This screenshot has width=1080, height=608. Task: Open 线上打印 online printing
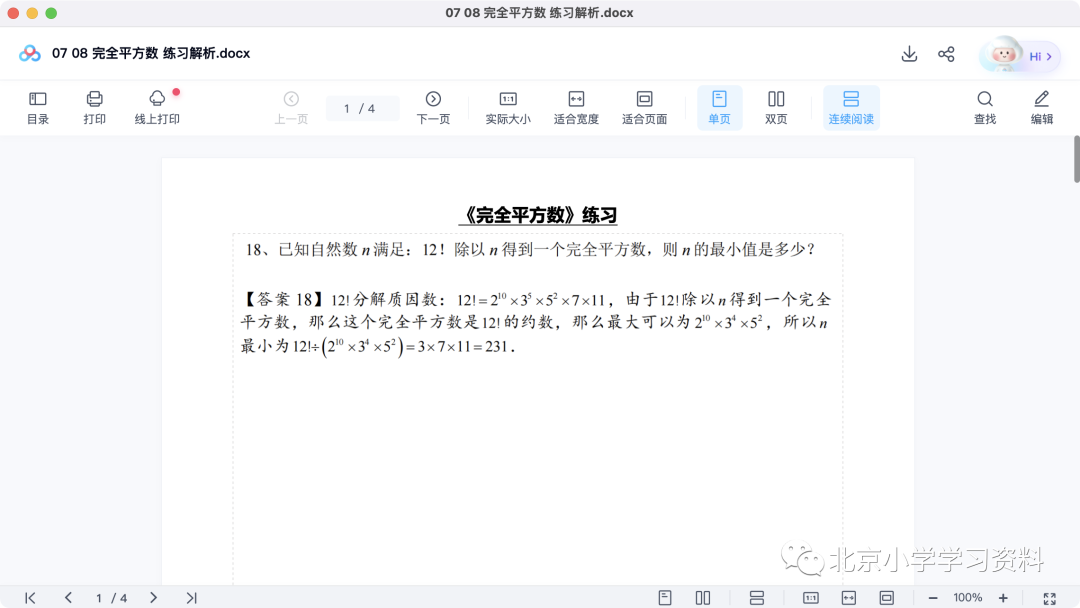point(157,107)
